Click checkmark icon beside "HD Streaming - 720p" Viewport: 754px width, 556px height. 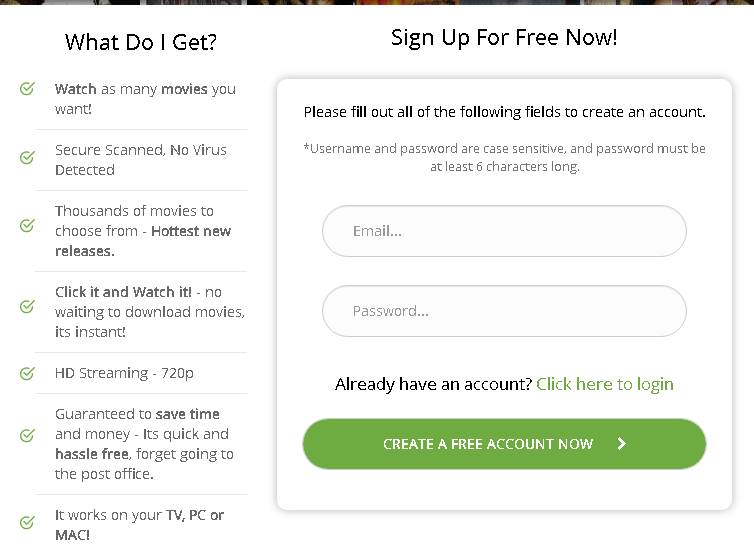[x=28, y=373]
